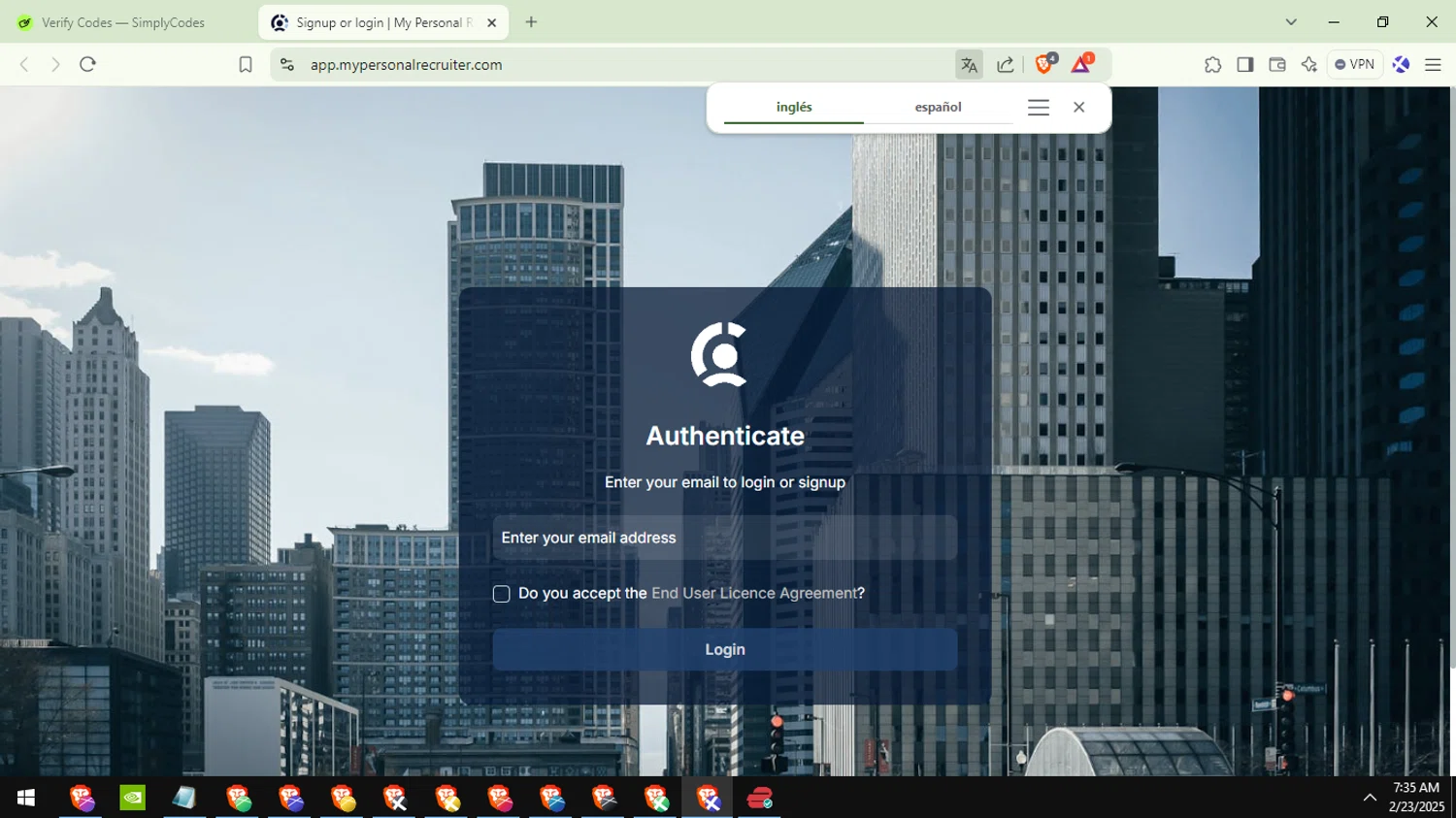Show hidden system tray icons

[x=1370, y=798]
